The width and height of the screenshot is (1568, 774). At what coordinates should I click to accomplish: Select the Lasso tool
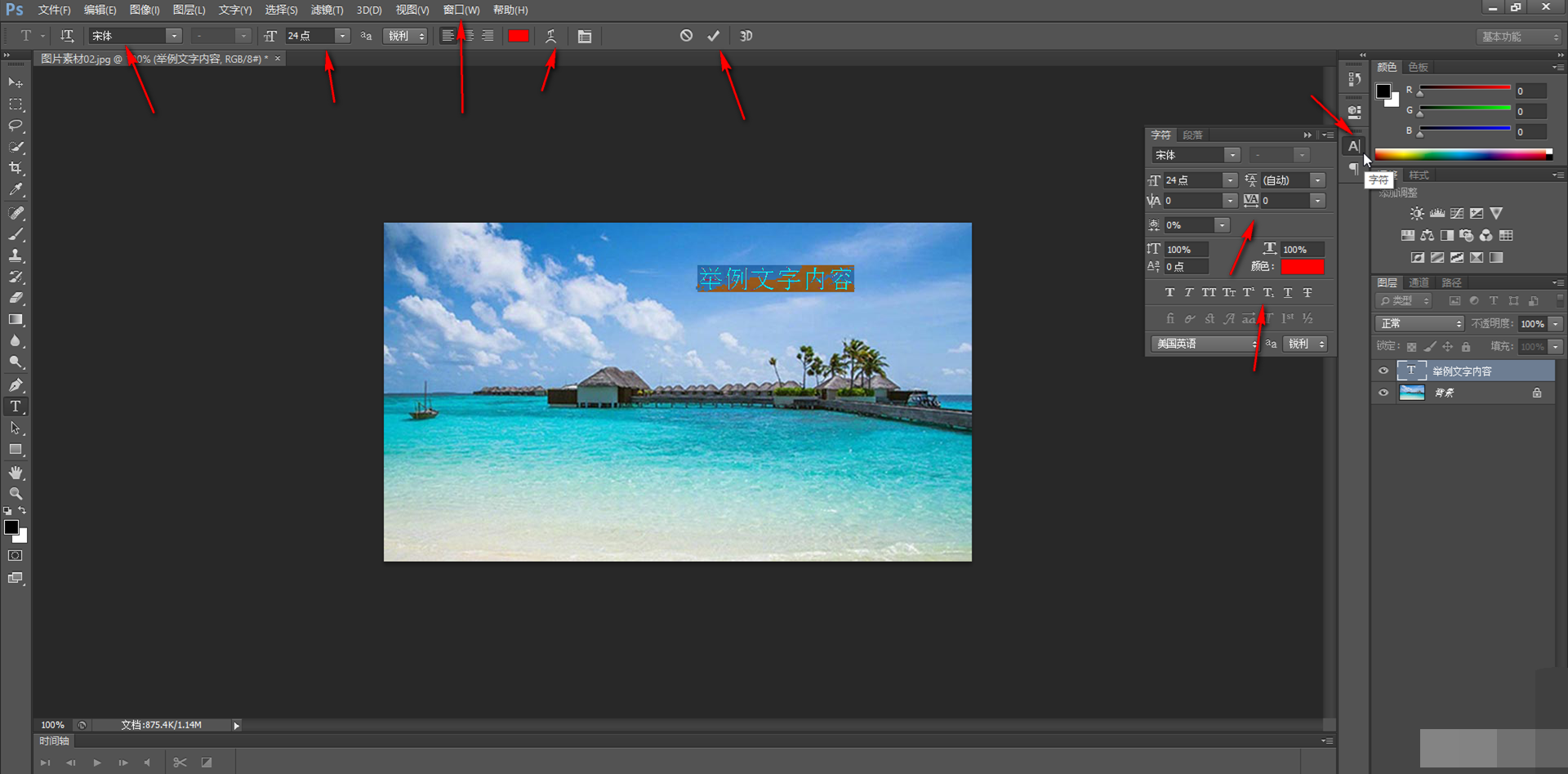pyautogui.click(x=16, y=126)
